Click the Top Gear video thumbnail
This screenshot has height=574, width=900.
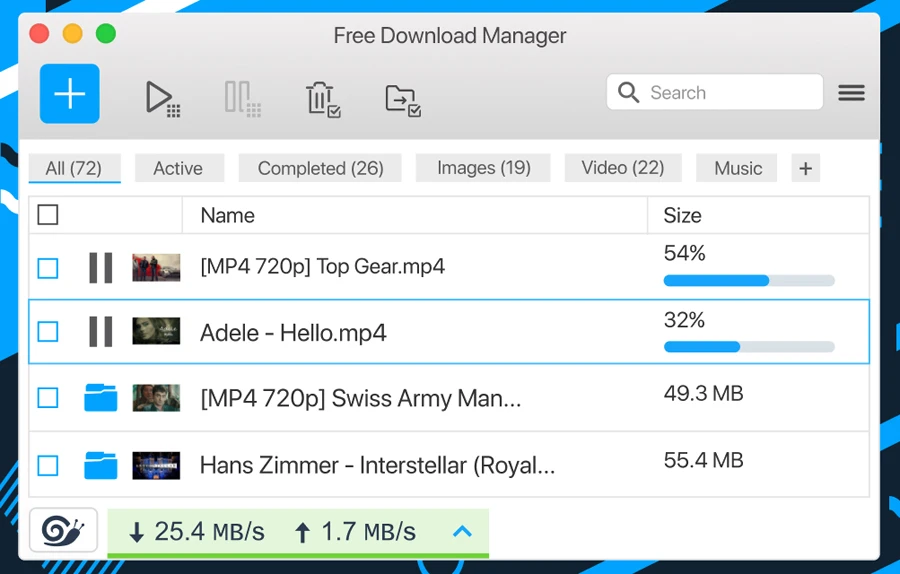[156, 267]
